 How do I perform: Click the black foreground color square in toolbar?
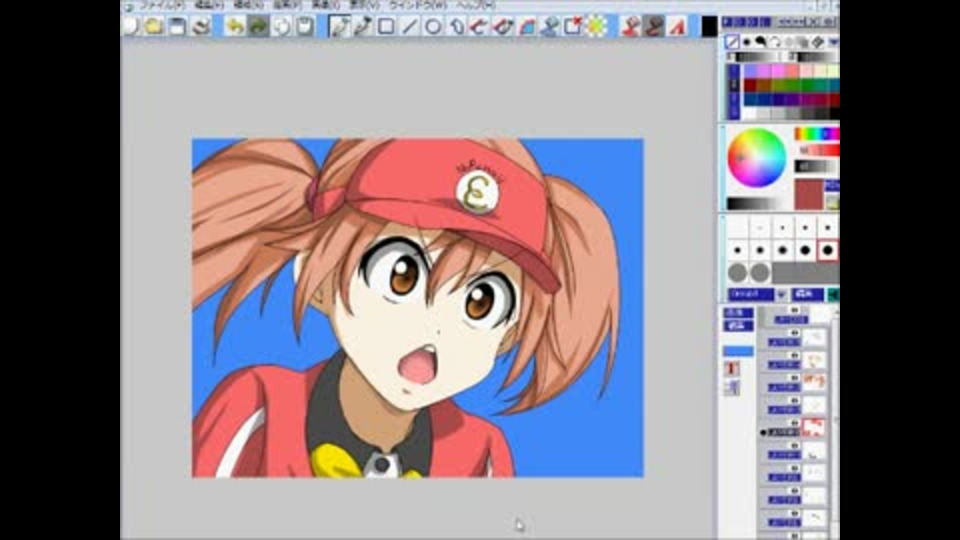pyautogui.click(x=709, y=26)
